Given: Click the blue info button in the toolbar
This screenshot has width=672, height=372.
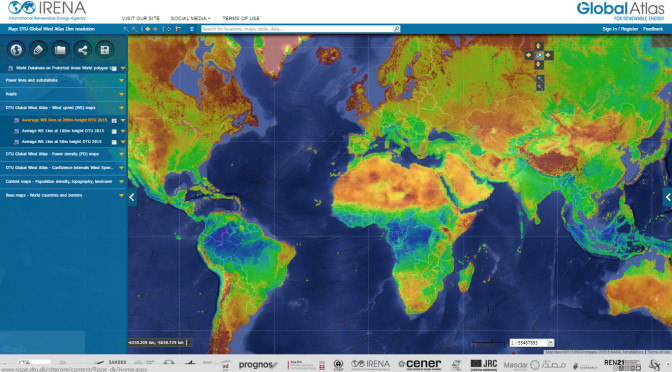Looking at the screenshot, I should (x=192, y=29).
